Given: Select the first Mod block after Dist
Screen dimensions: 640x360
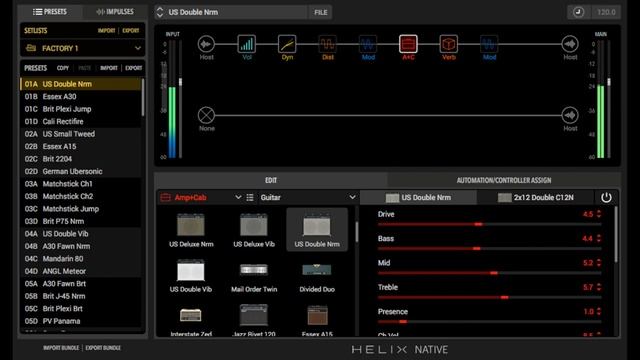Looking at the screenshot, I should point(368,44).
